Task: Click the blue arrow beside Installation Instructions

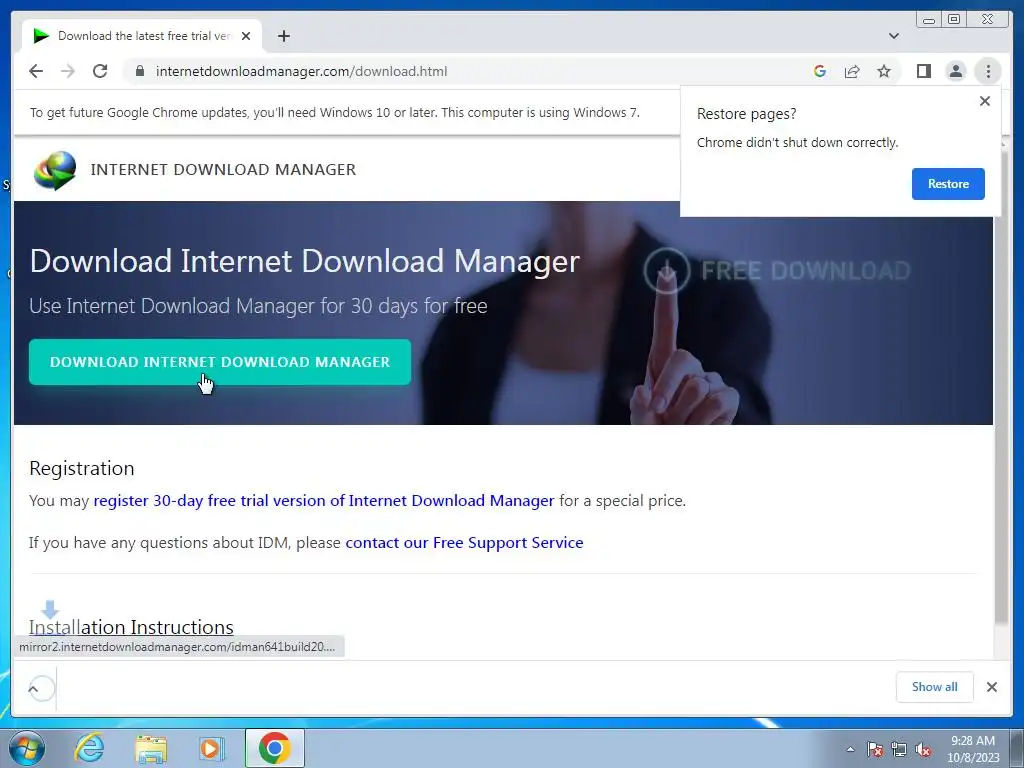Action: (50, 609)
